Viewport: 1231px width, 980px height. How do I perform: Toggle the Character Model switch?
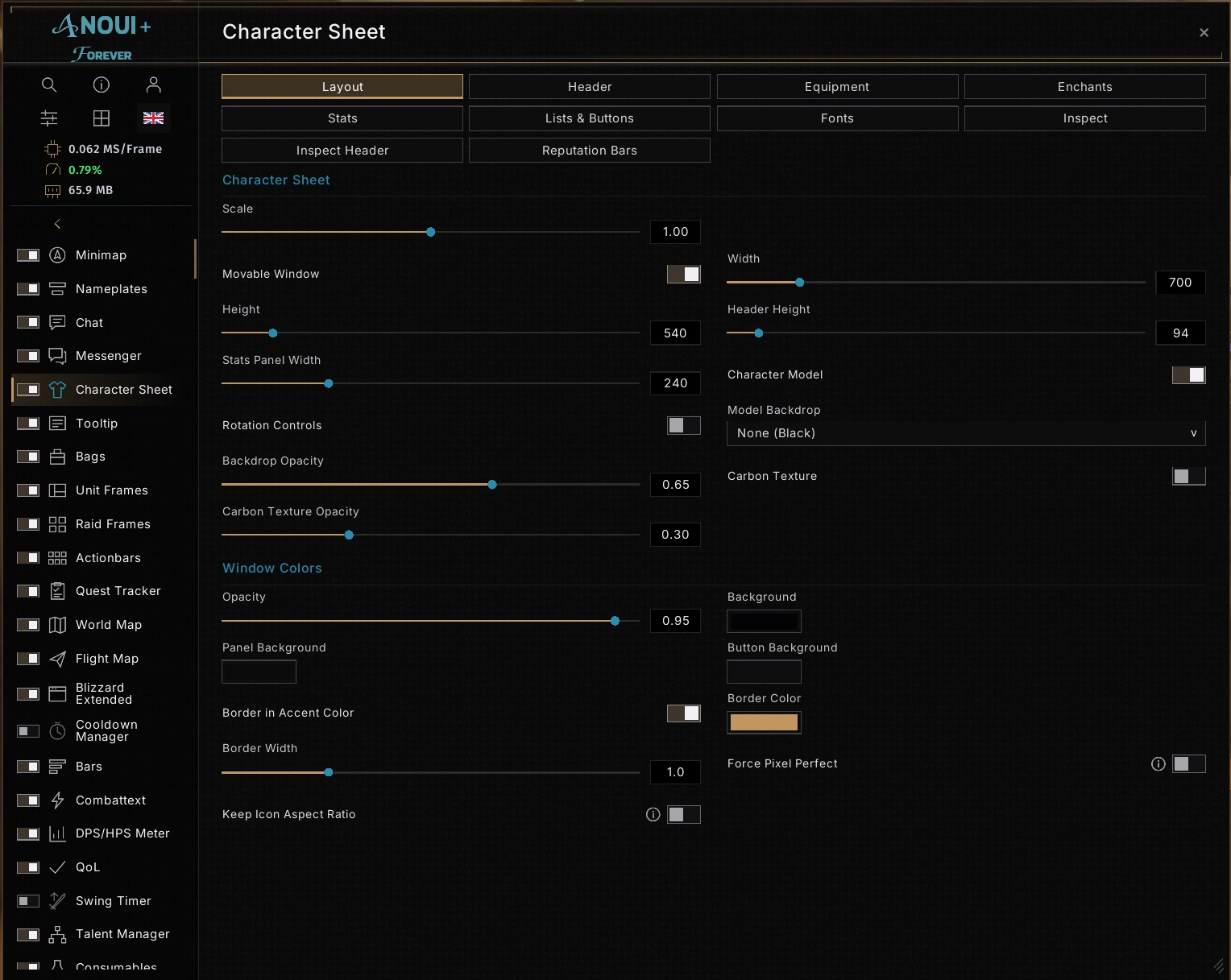[1189, 374]
